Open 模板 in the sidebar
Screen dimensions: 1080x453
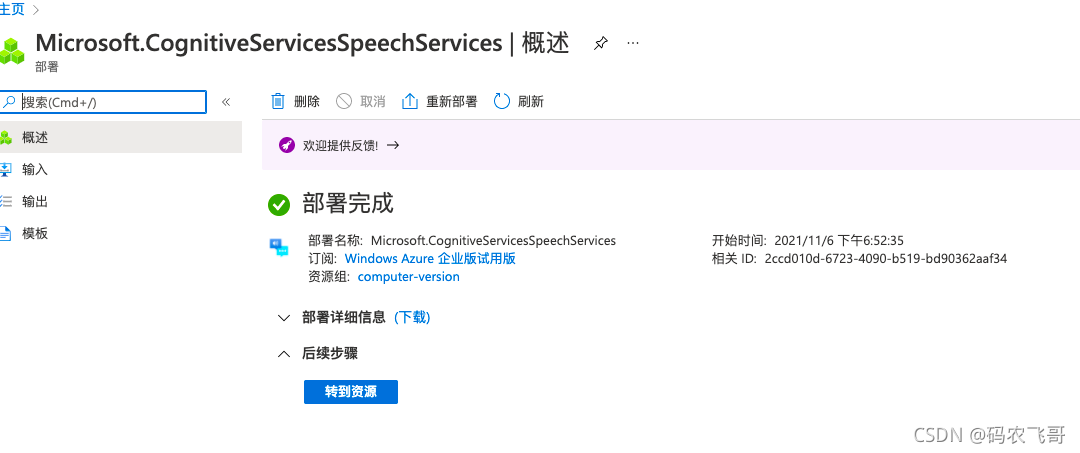35,233
